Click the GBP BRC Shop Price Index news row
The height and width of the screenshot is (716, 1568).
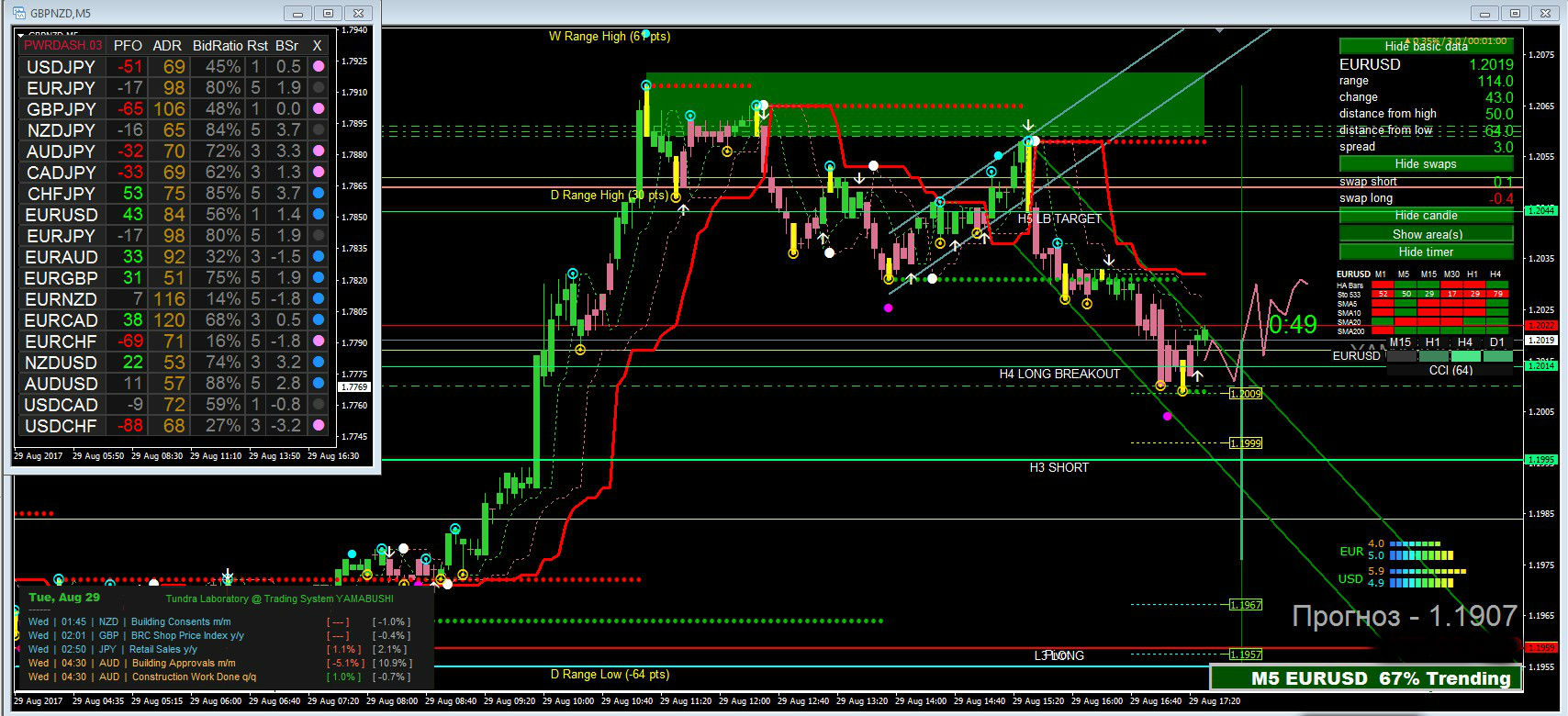point(219,635)
